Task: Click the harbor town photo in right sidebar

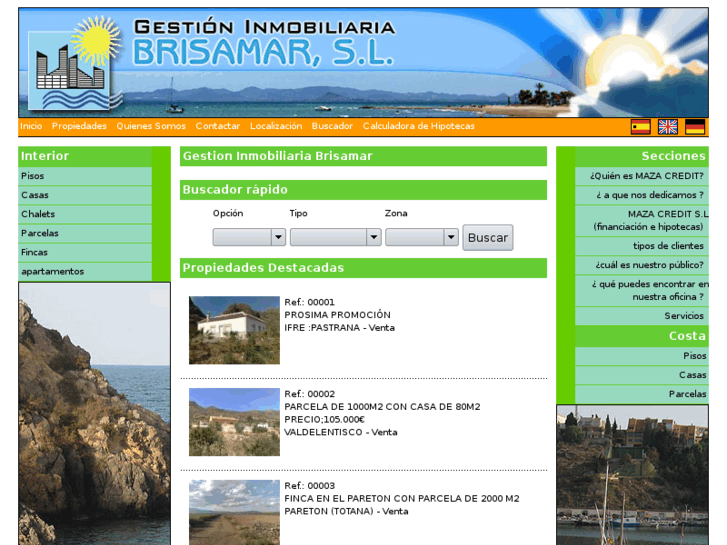Action: (x=632, y=475)
